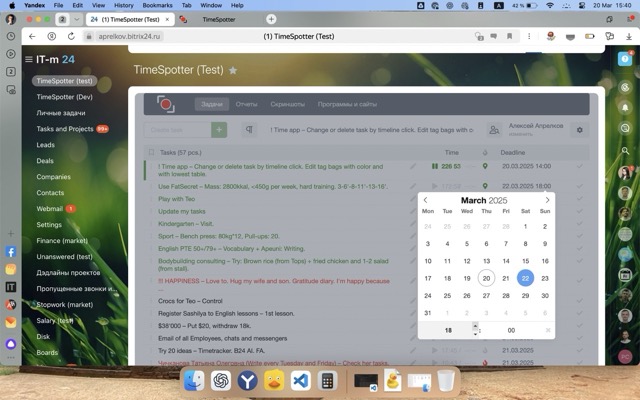Mark Time app task complete with checkmark
The height and width of the screenshot is (400, 640).
(579, 167)
